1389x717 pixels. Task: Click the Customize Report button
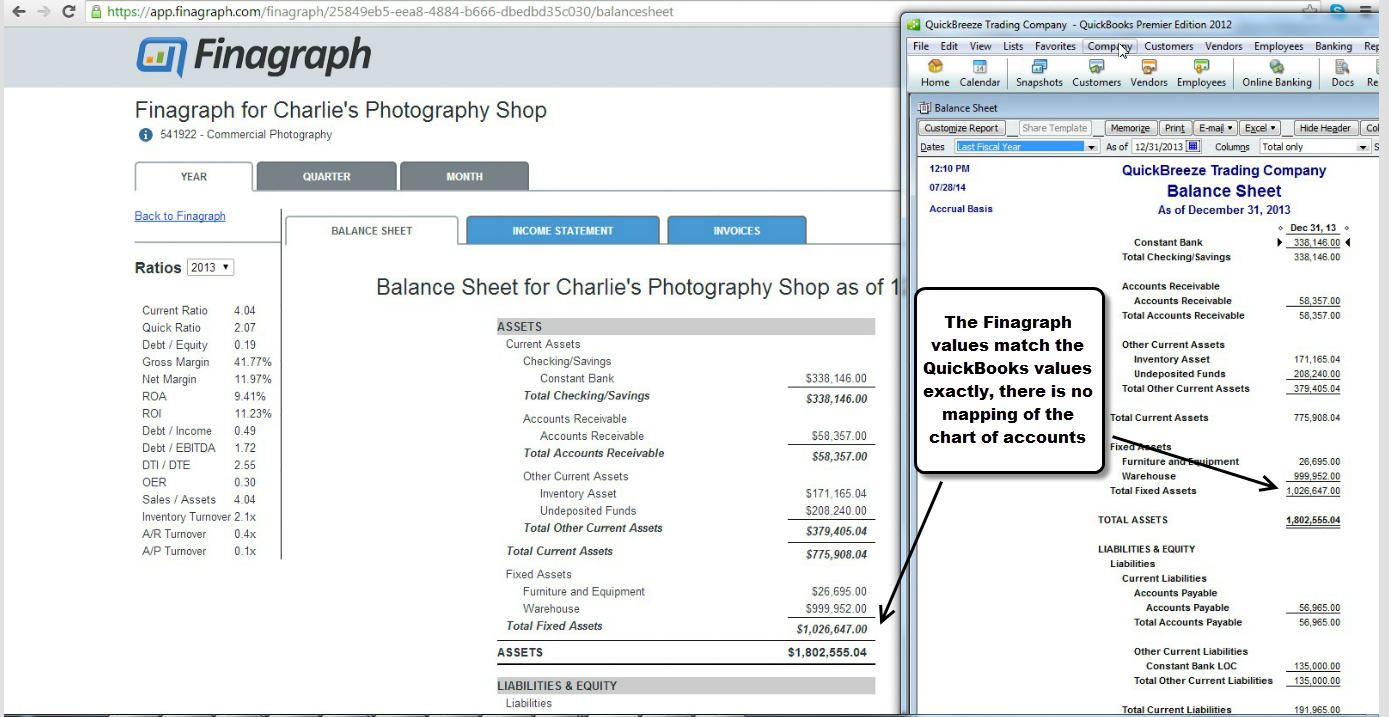click(x=961, y=128)
